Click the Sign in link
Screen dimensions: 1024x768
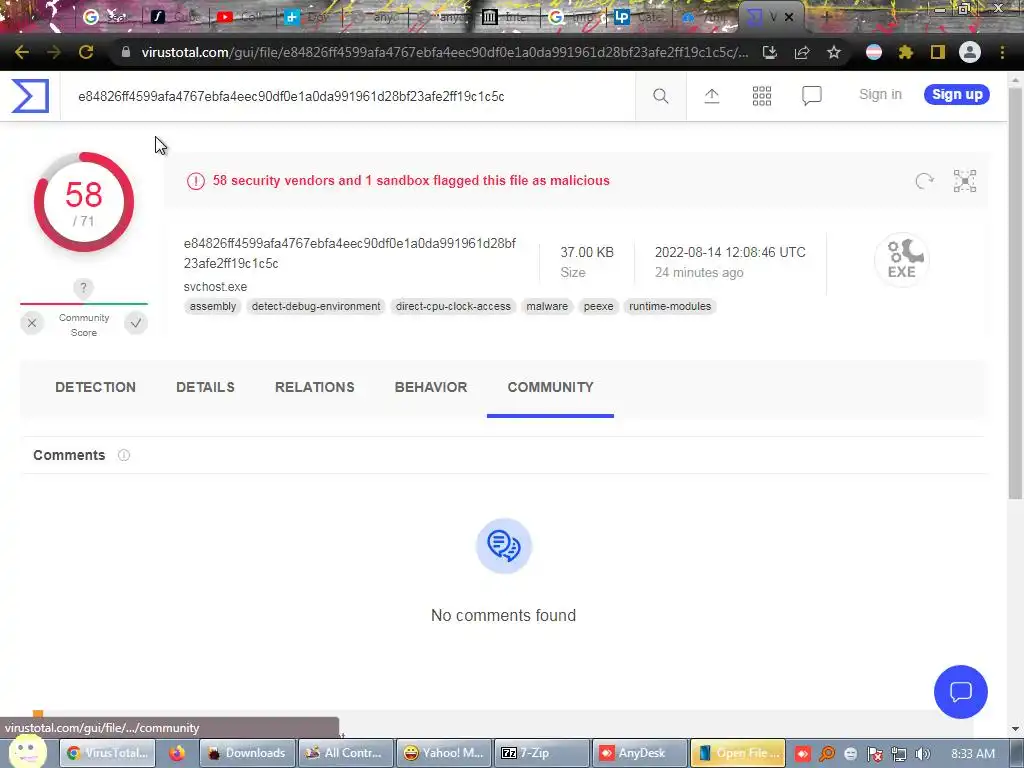click(x=880, y=95)
